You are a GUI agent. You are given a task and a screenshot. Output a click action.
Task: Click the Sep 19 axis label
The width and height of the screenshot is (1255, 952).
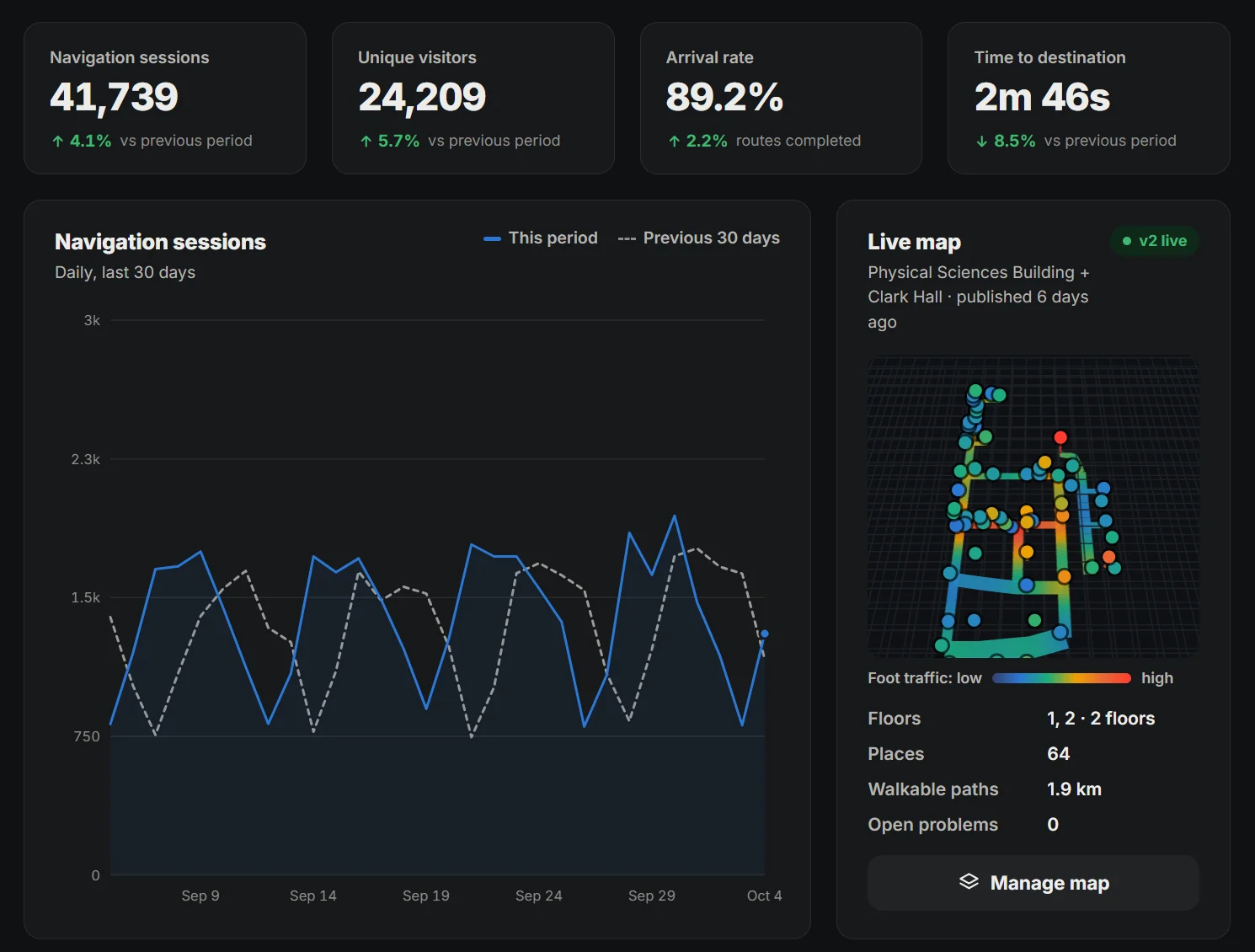pos(426,896)
